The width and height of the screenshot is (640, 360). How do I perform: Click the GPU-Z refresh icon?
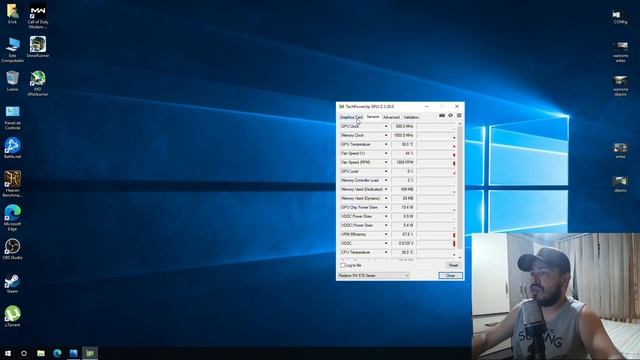[451, 116]
